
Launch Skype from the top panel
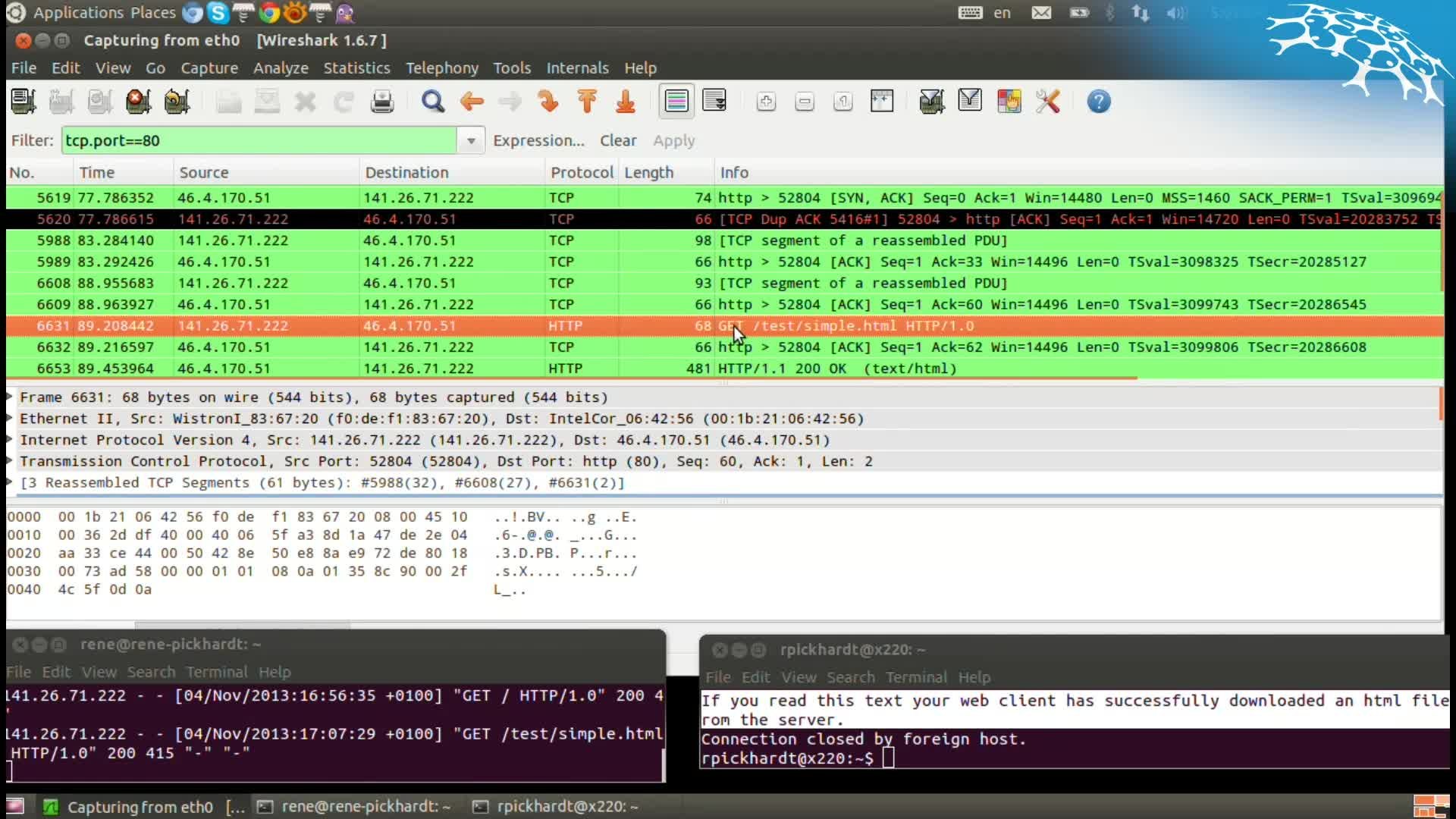pos(218,12)
